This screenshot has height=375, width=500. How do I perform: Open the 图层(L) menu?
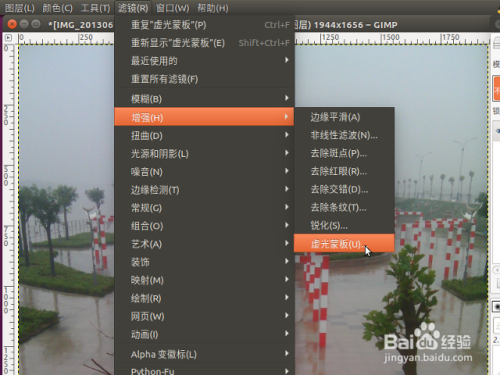pos(20,8)
